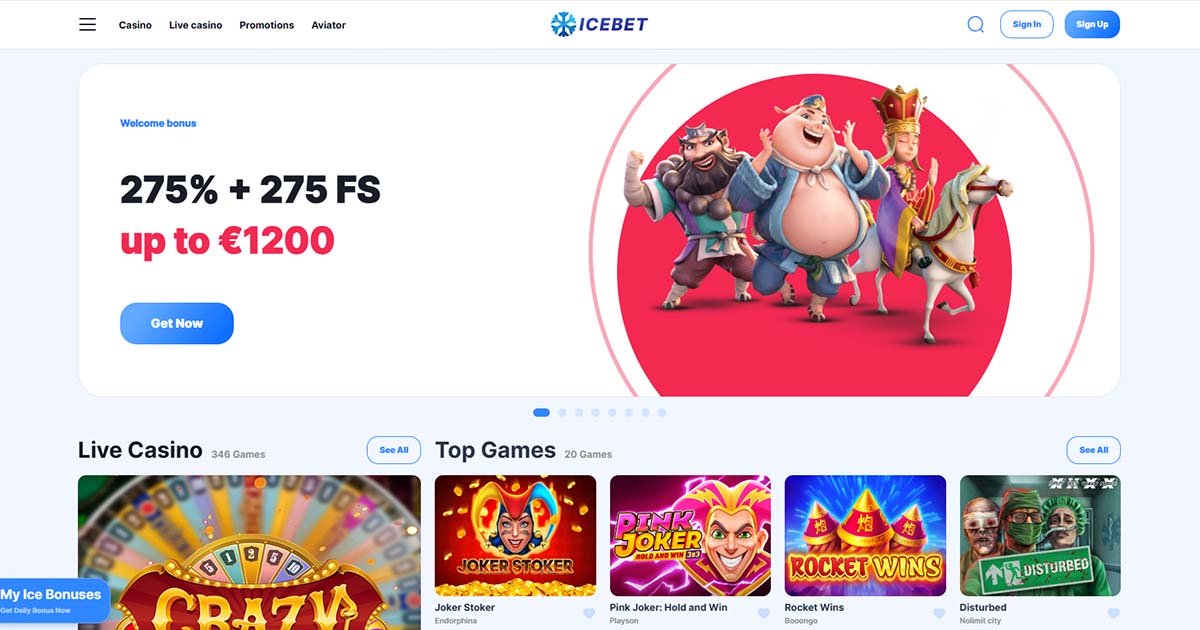Click the ICEBET snowflake logo
The height and width of the screenshot is (630, 1200).
pyautogui.click(x=599, y=24)
